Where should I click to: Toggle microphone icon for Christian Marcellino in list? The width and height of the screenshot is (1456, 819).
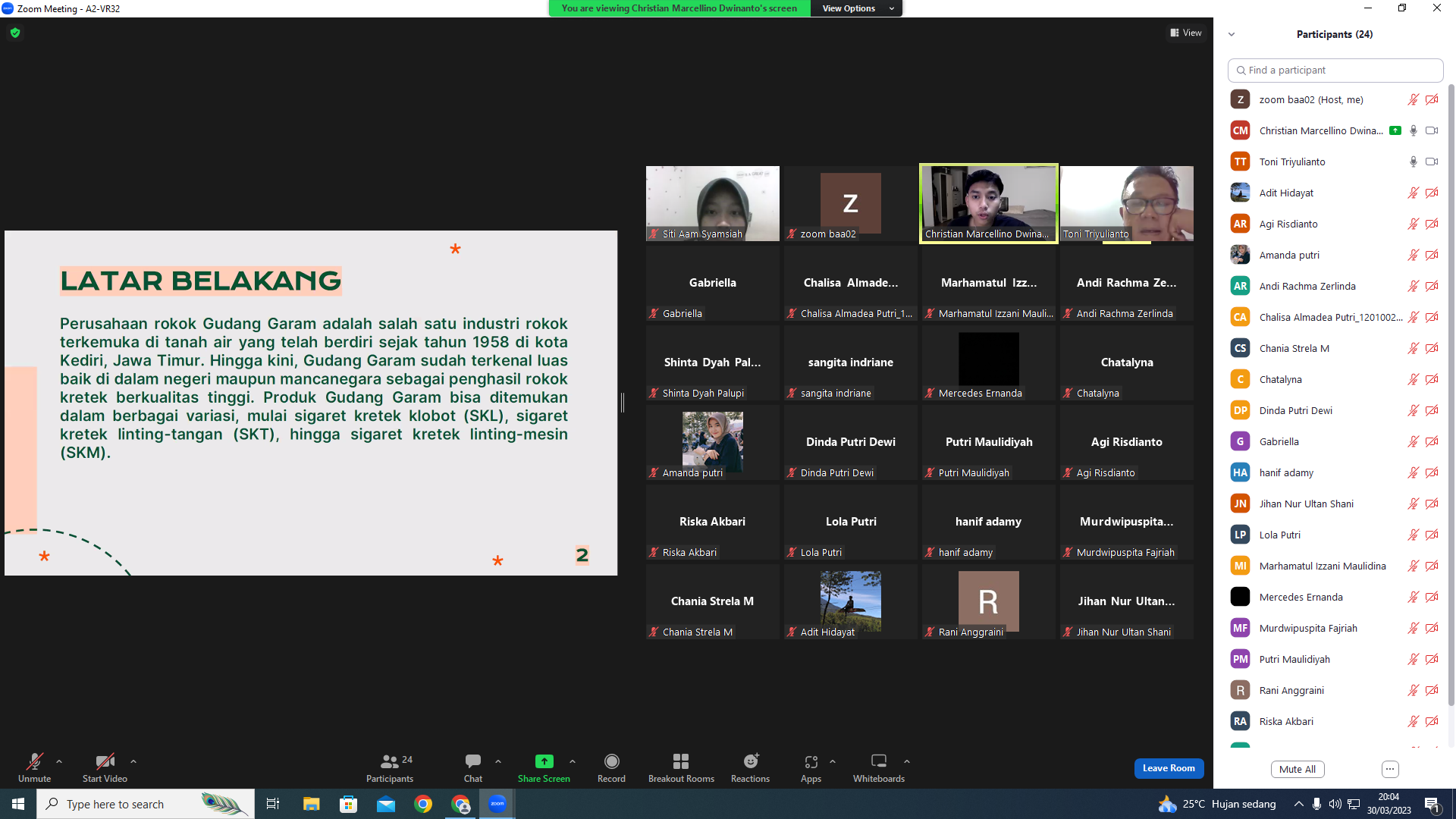(1414, 130)
